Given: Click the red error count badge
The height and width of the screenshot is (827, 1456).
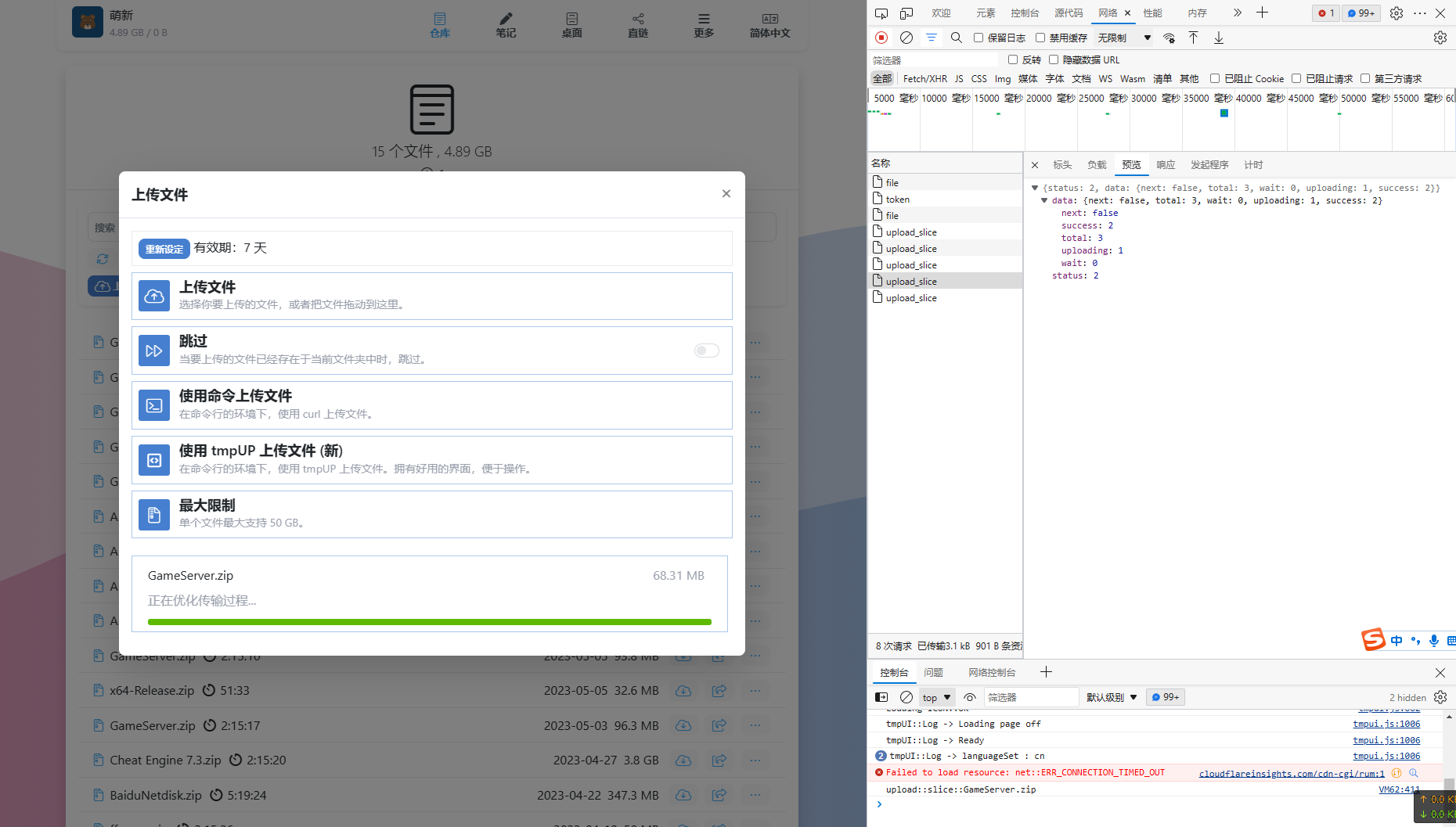Looking at the screenshot, I should (x=1326, y=13).
